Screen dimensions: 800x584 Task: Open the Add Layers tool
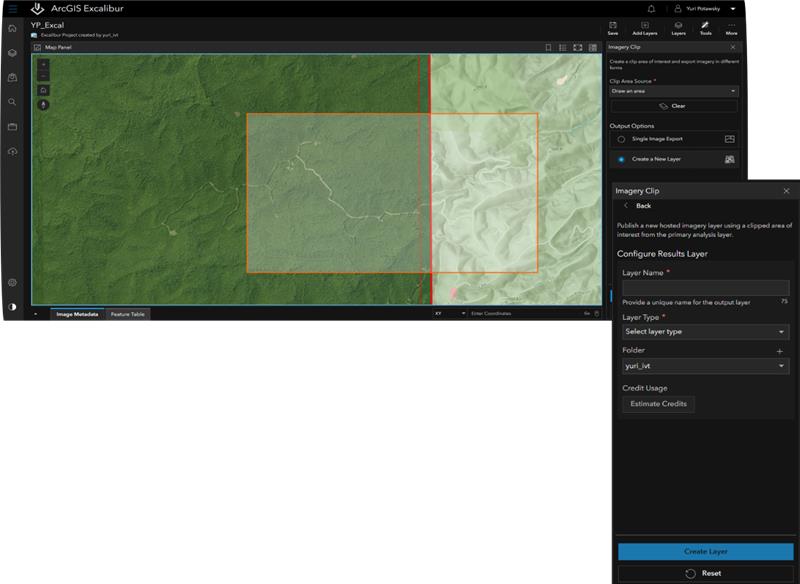[x=644, y=27]
